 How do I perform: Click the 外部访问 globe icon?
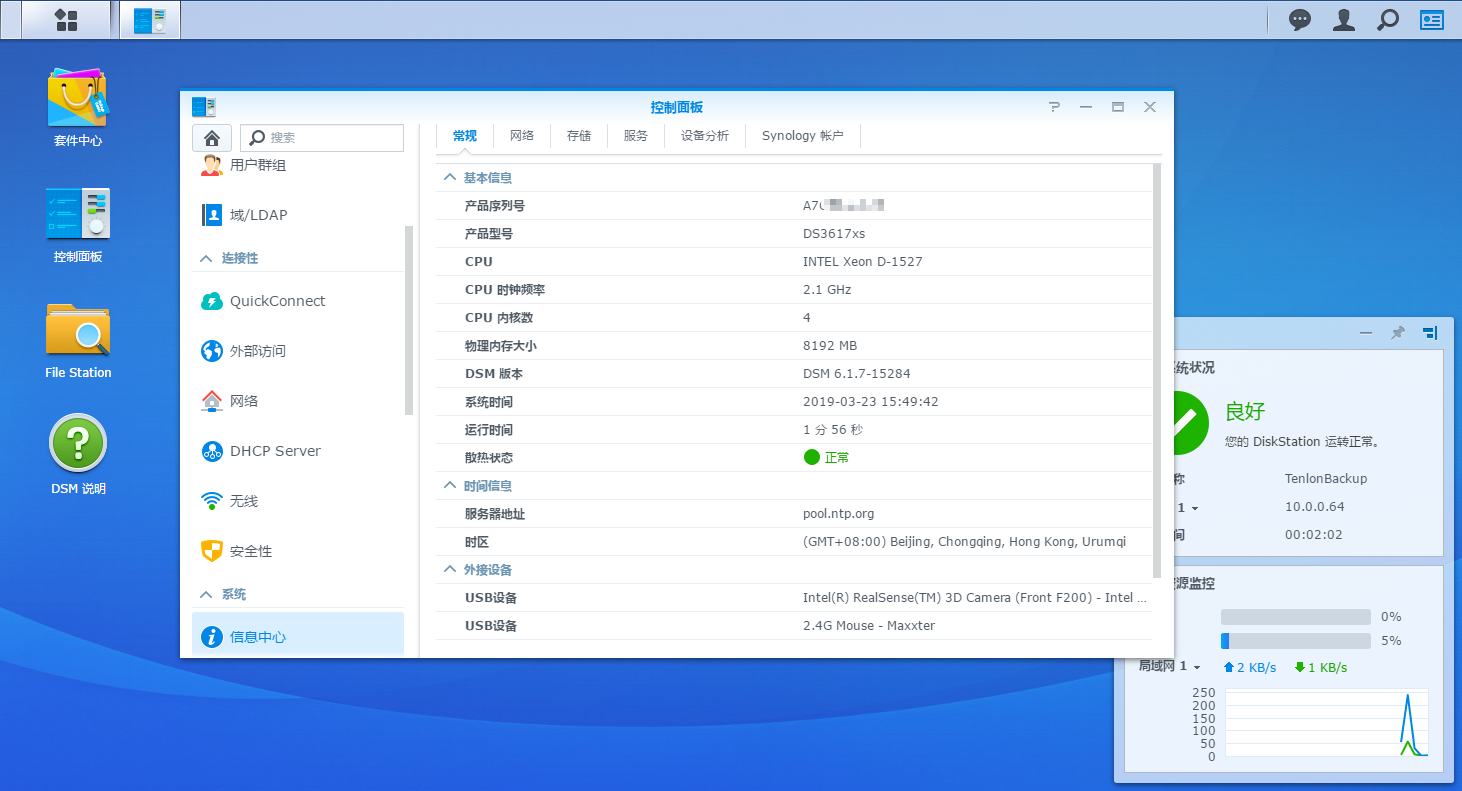pyautogui.click(x=212, y=351)
